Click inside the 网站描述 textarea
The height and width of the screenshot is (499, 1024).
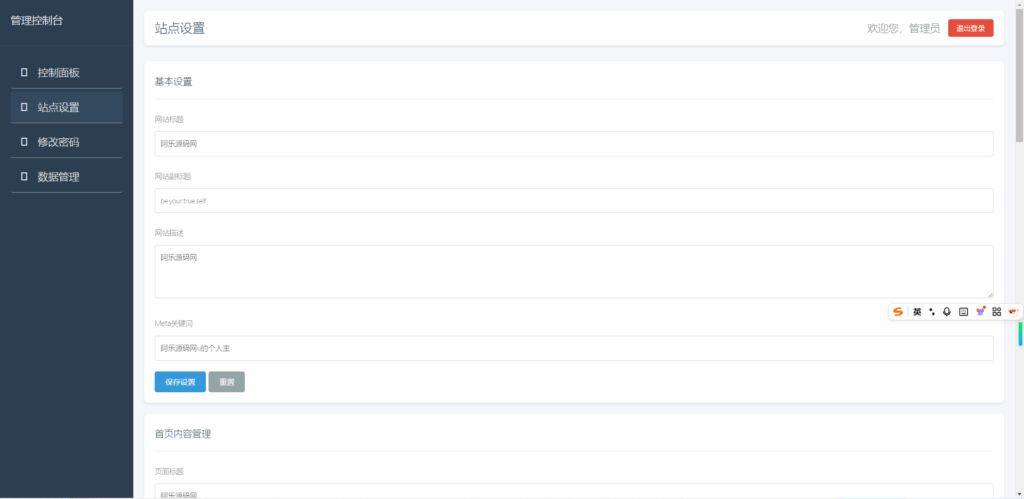click(x=573, y=271)
